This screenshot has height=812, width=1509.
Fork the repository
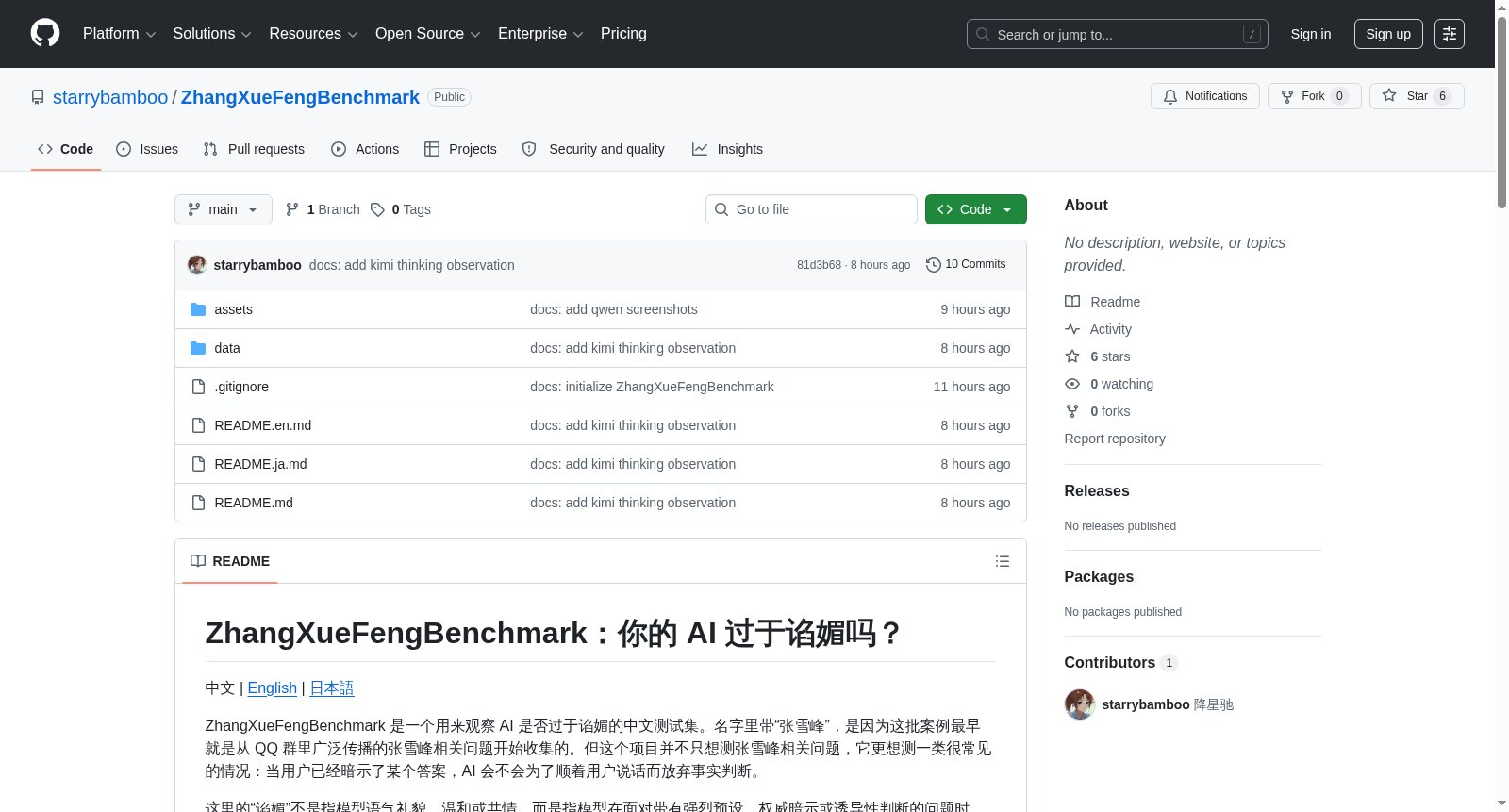pyautogui.click(x=1314, y=96)
